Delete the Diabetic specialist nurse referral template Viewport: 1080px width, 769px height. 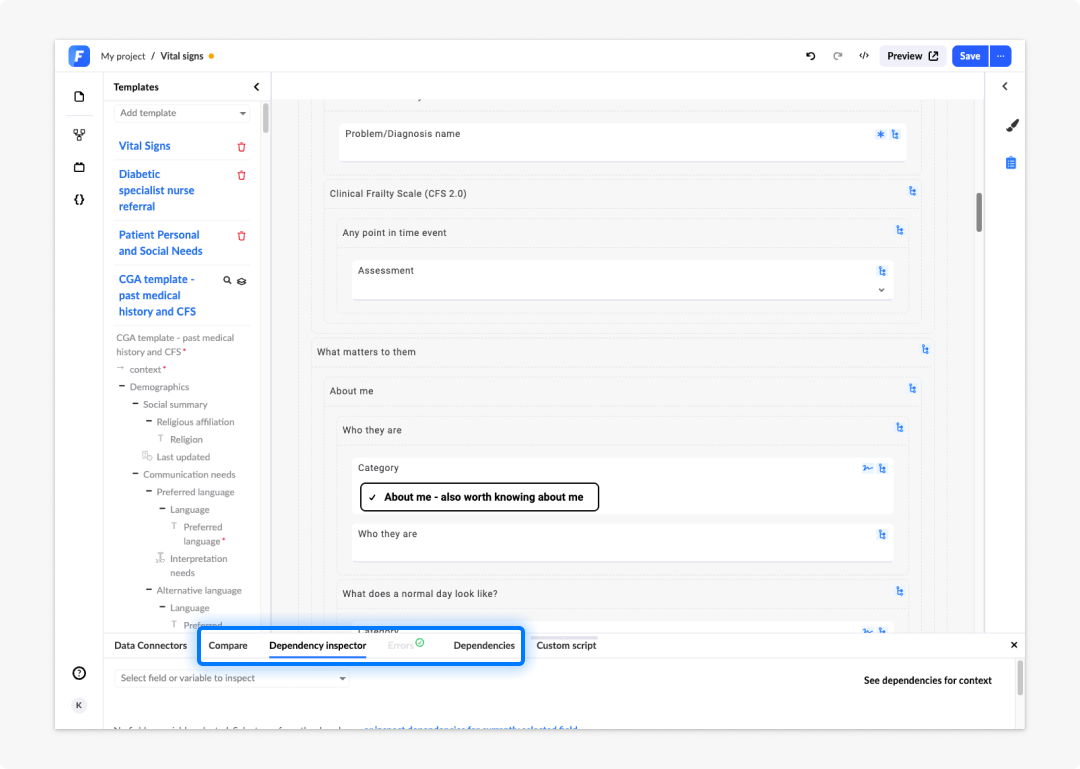tap(241, 175)
